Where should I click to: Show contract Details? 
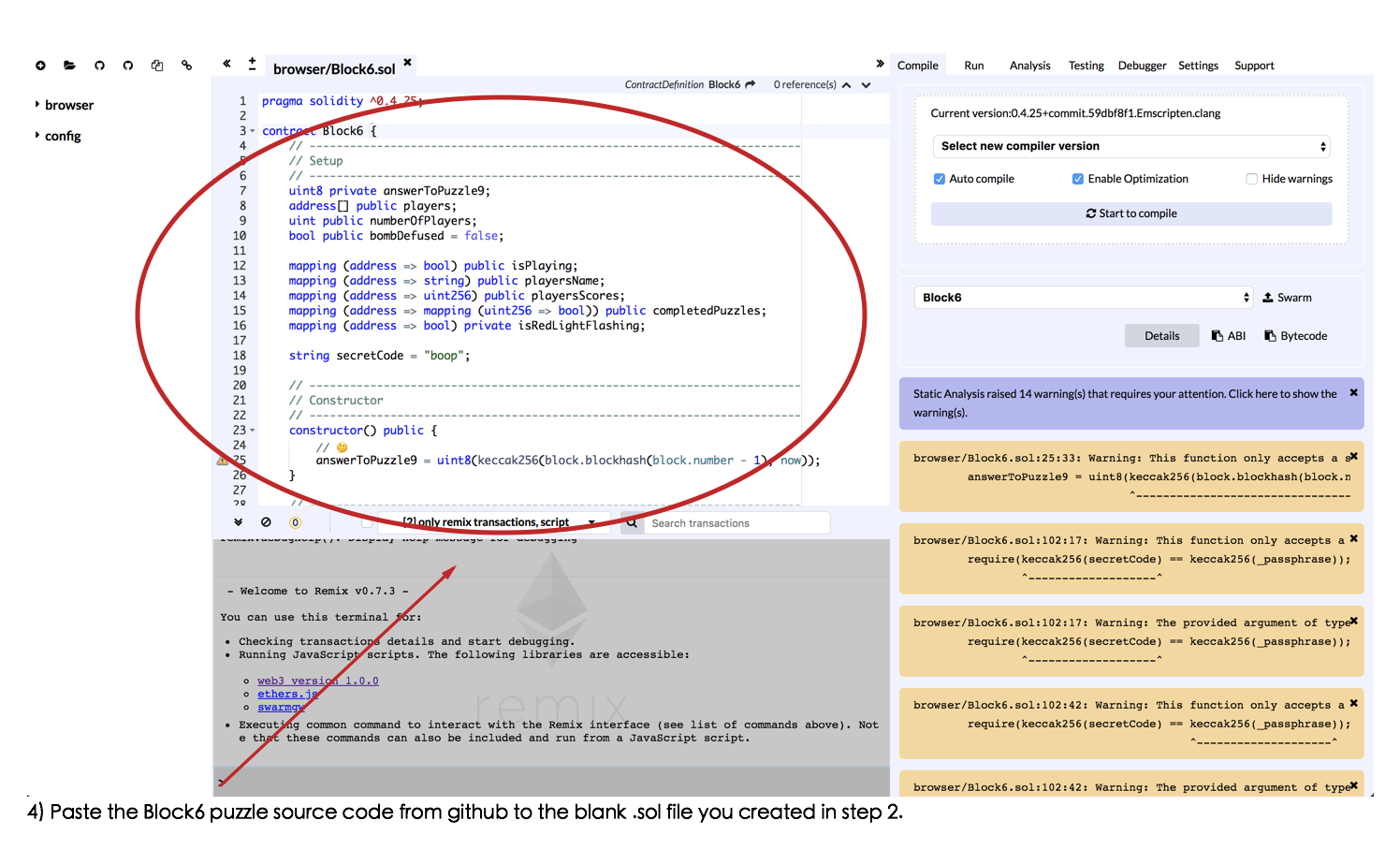(1162, 336)
